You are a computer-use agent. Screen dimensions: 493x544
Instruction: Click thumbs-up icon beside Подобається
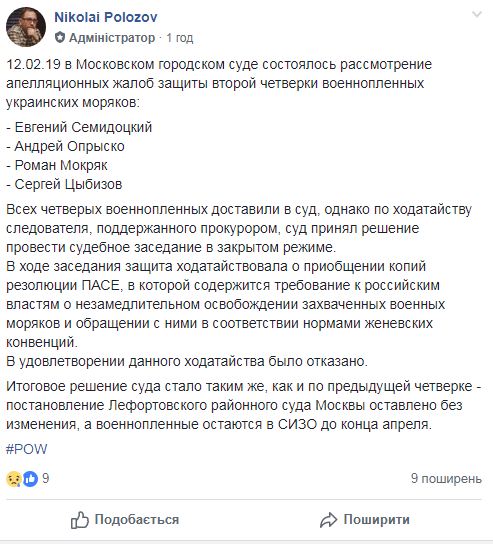(80, 520)
